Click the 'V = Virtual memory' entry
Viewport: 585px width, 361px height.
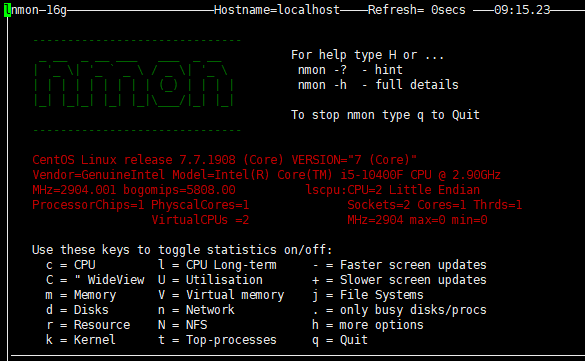(221, 295)
